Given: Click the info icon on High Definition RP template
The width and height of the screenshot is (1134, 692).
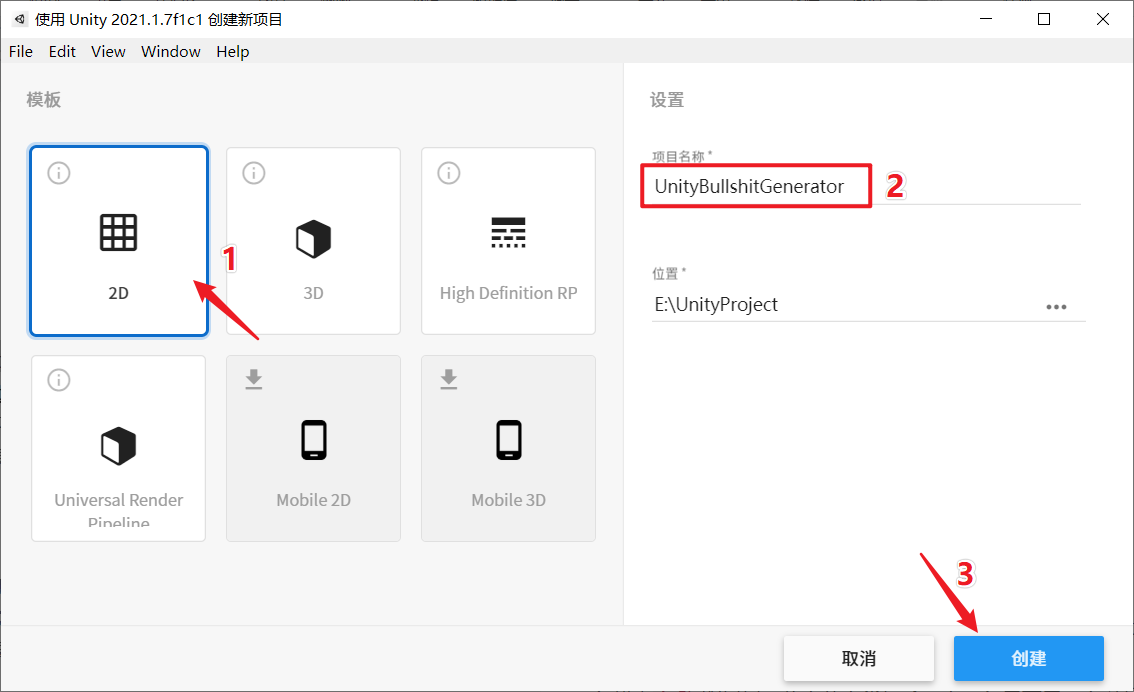Looking at the screenshot, I should [449, 173].
